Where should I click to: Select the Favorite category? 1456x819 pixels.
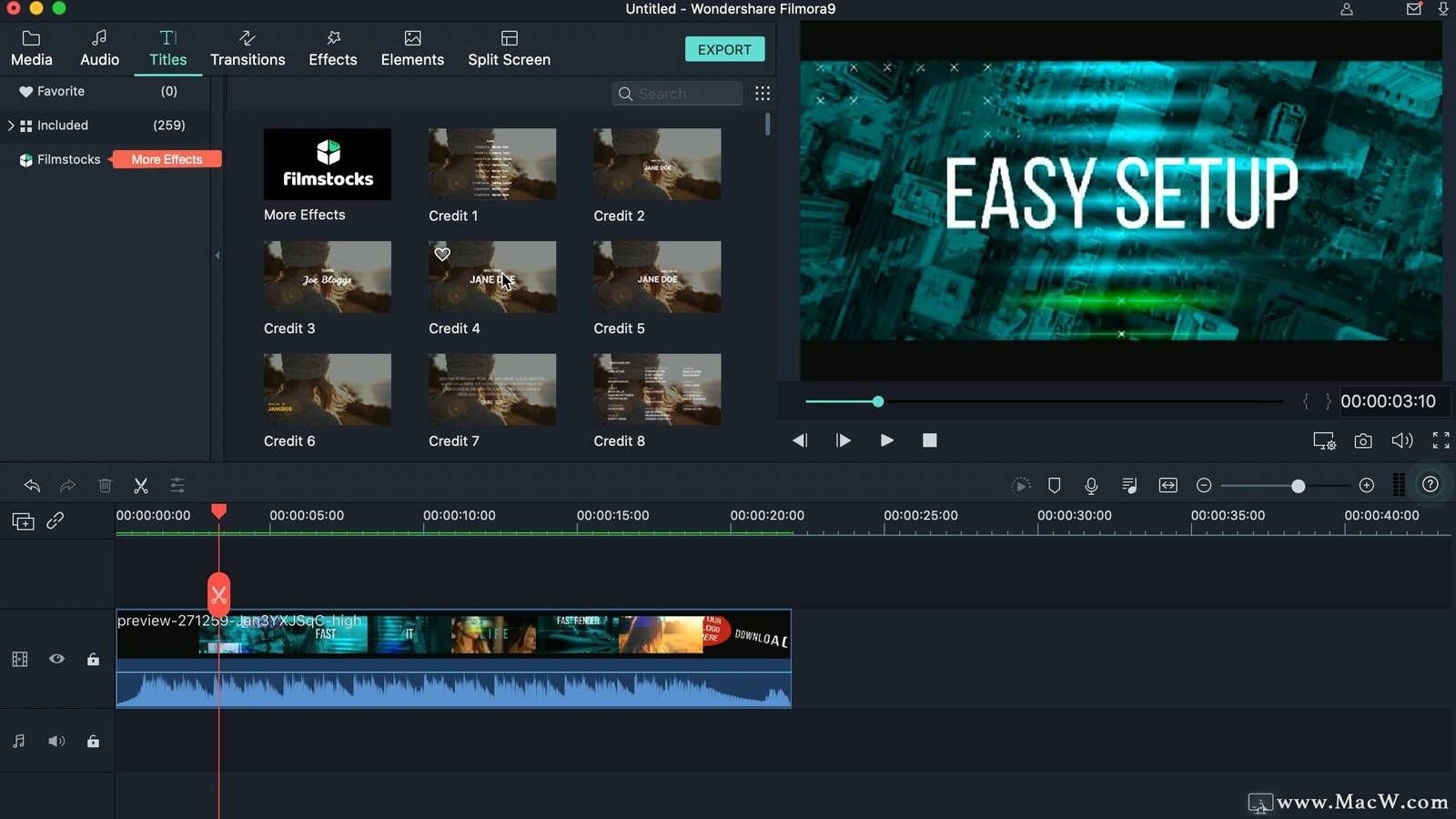(61, 91)
